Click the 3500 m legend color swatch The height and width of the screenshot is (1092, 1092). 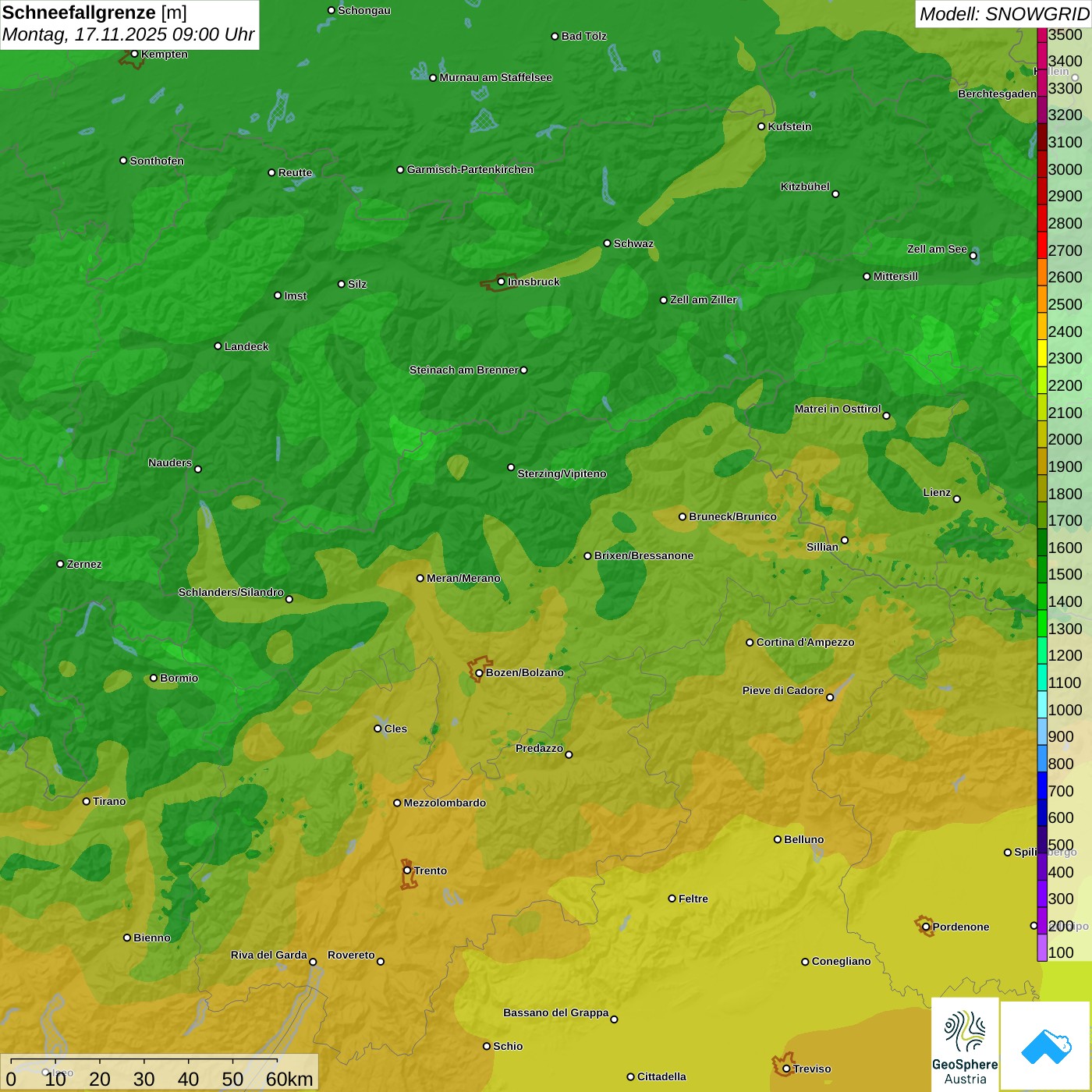point(1041,34)
